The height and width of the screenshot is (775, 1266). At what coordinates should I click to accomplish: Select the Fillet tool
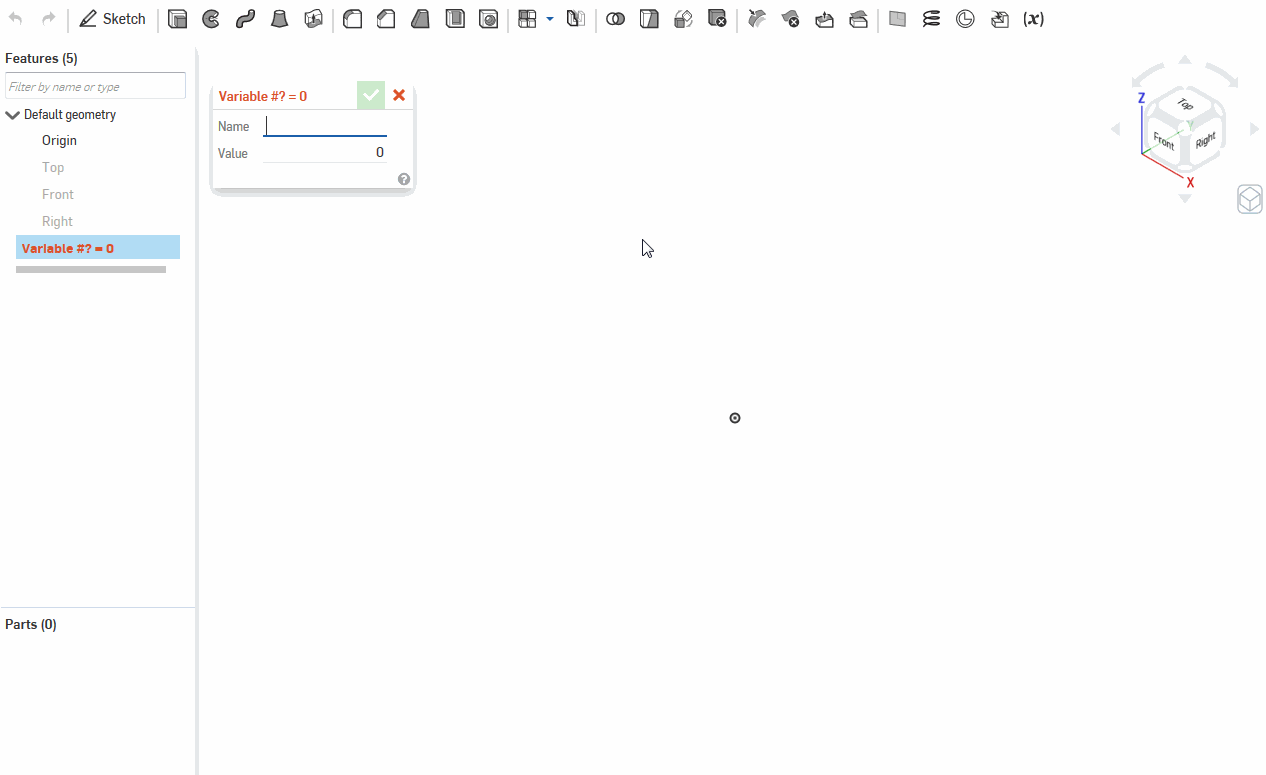(x=352, y=19)
